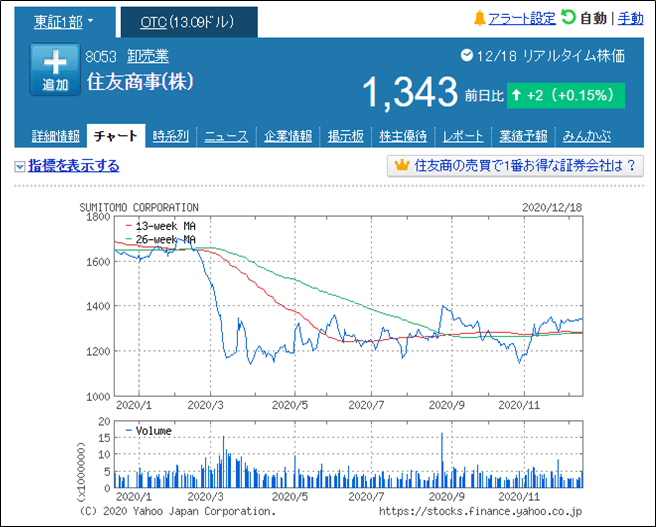This screenshot has height=527, width=656.
Task: Open the 株主優待 tab
Action: (x=403, y=136)
